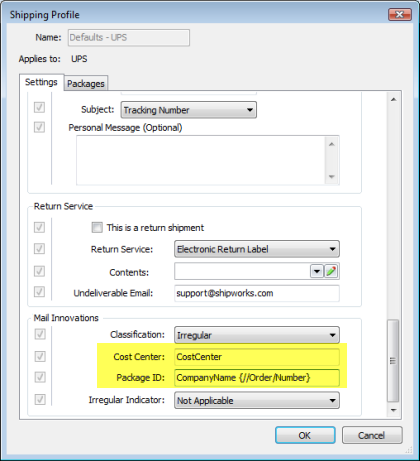The height and width of the screenshot is (461, 420).
Task: Click inside the Personal Message text area
Action: tap(200, 160)
